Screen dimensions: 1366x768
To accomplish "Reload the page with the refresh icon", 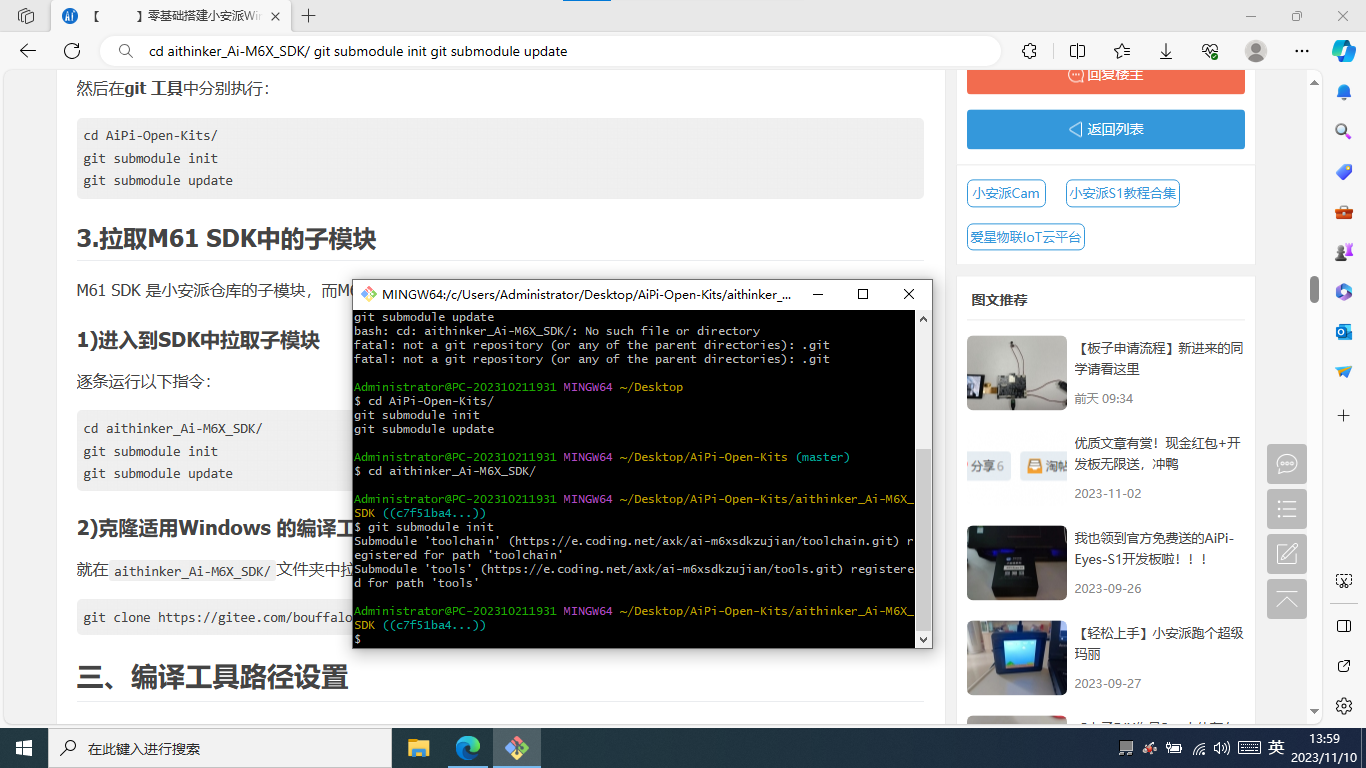I will pyautogui.click(x=72, y=51).
